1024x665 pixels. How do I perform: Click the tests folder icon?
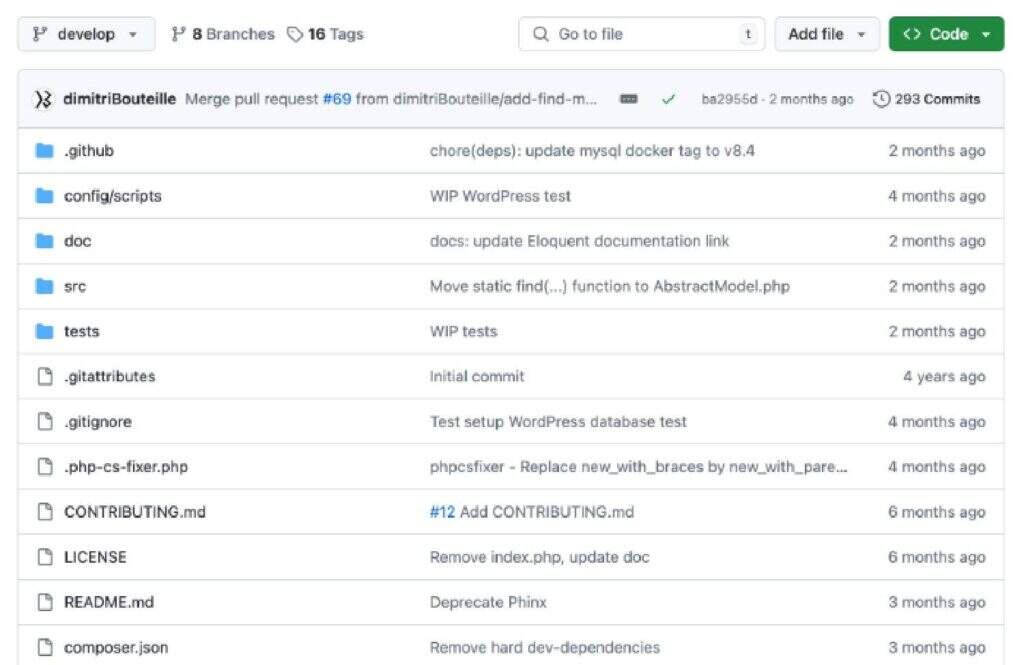click(x=44, y=331)
